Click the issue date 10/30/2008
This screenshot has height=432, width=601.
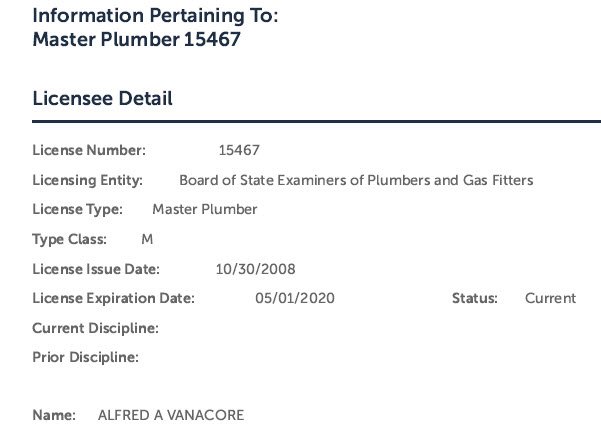click(x=255, y=269)
